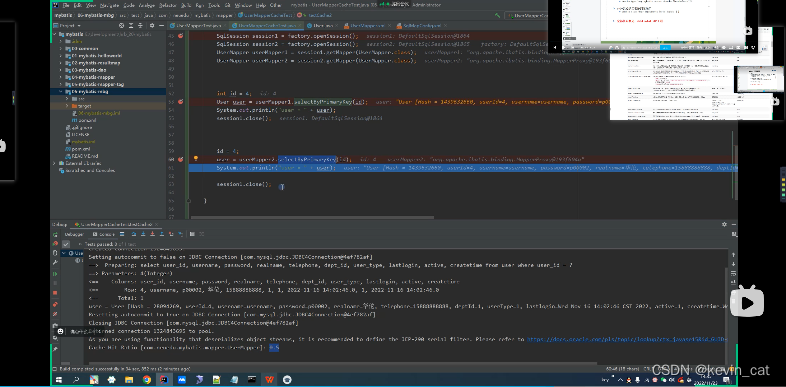Click the console scroll up arrow icon

coord(733,255)
